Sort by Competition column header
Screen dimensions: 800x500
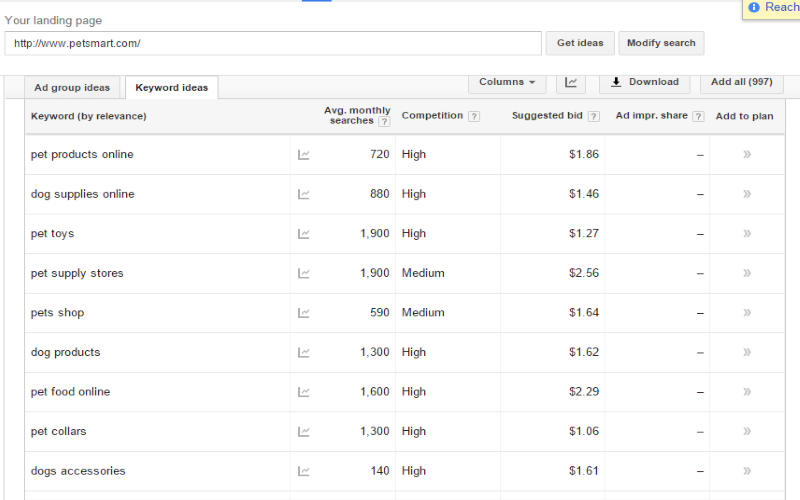click(432, 116)
